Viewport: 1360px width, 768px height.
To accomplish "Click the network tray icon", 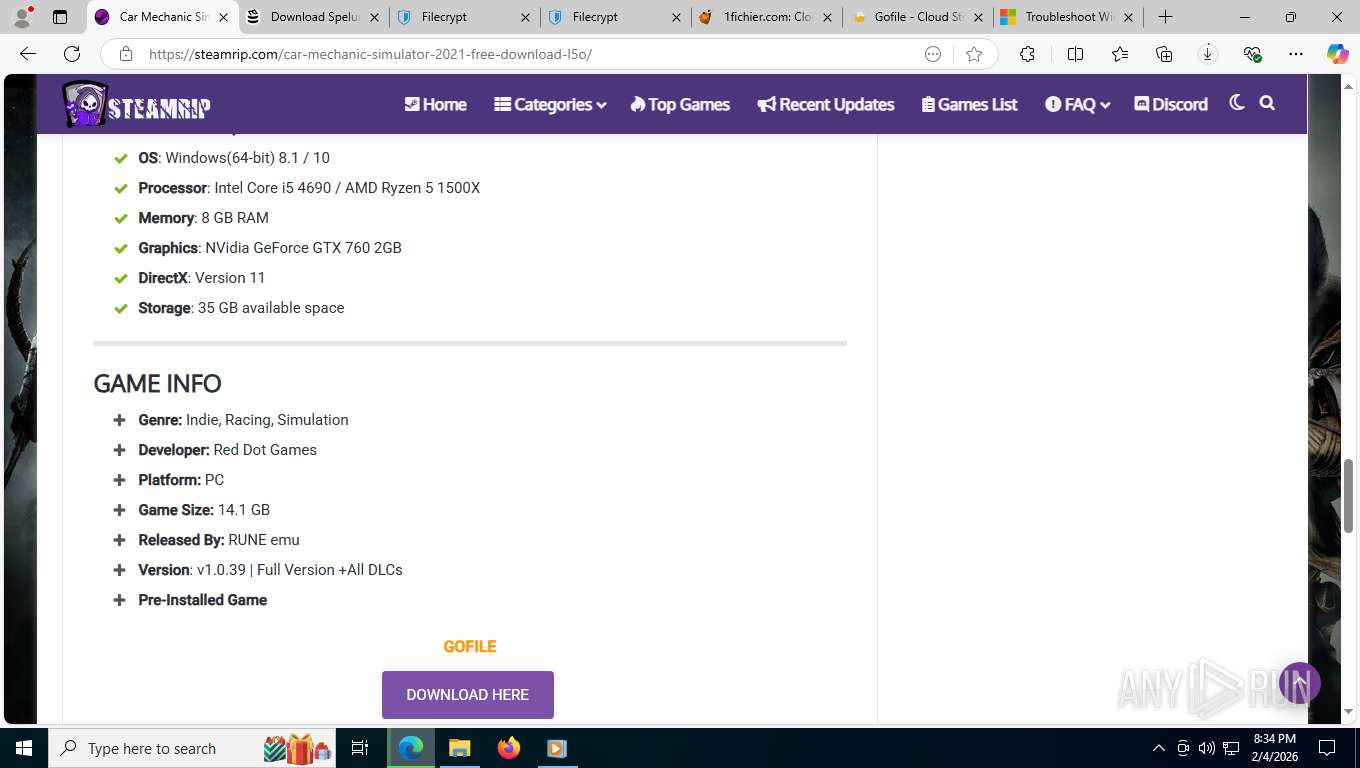I will [x=1231, y=748].
